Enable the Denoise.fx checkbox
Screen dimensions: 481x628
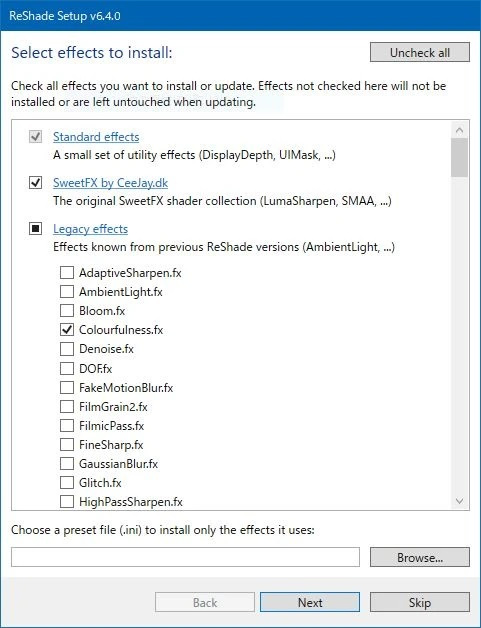tap(67, 349)
